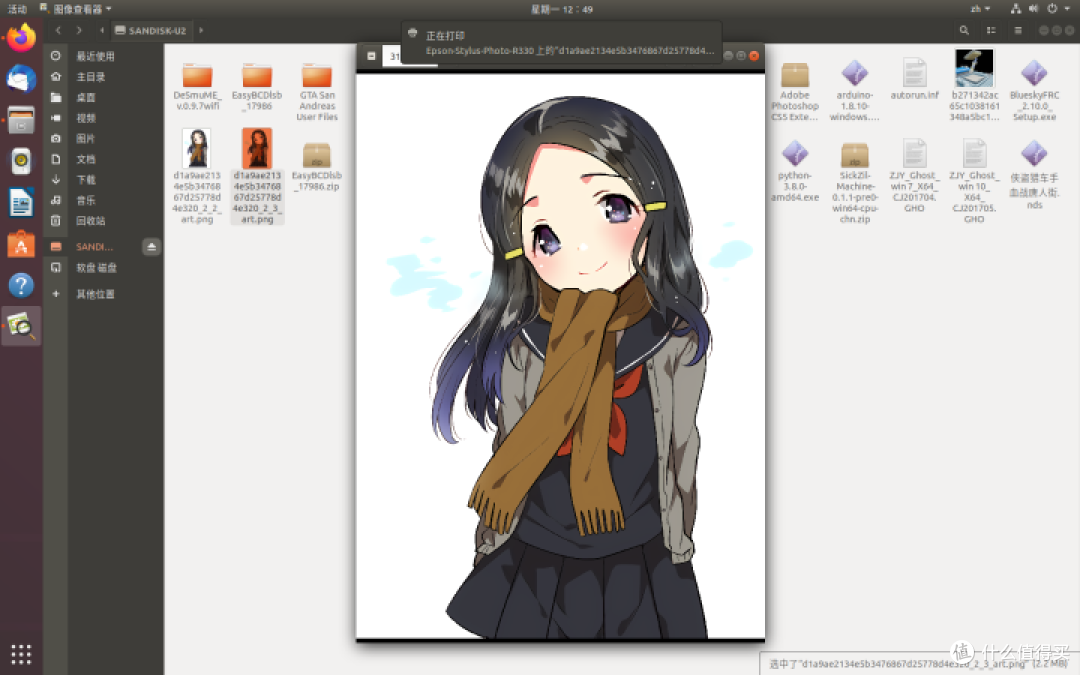Image resolution: width=1080 pixels, height=675 pixels.
Task: Open the zh input language menu
Action: [x=980, y=9]
